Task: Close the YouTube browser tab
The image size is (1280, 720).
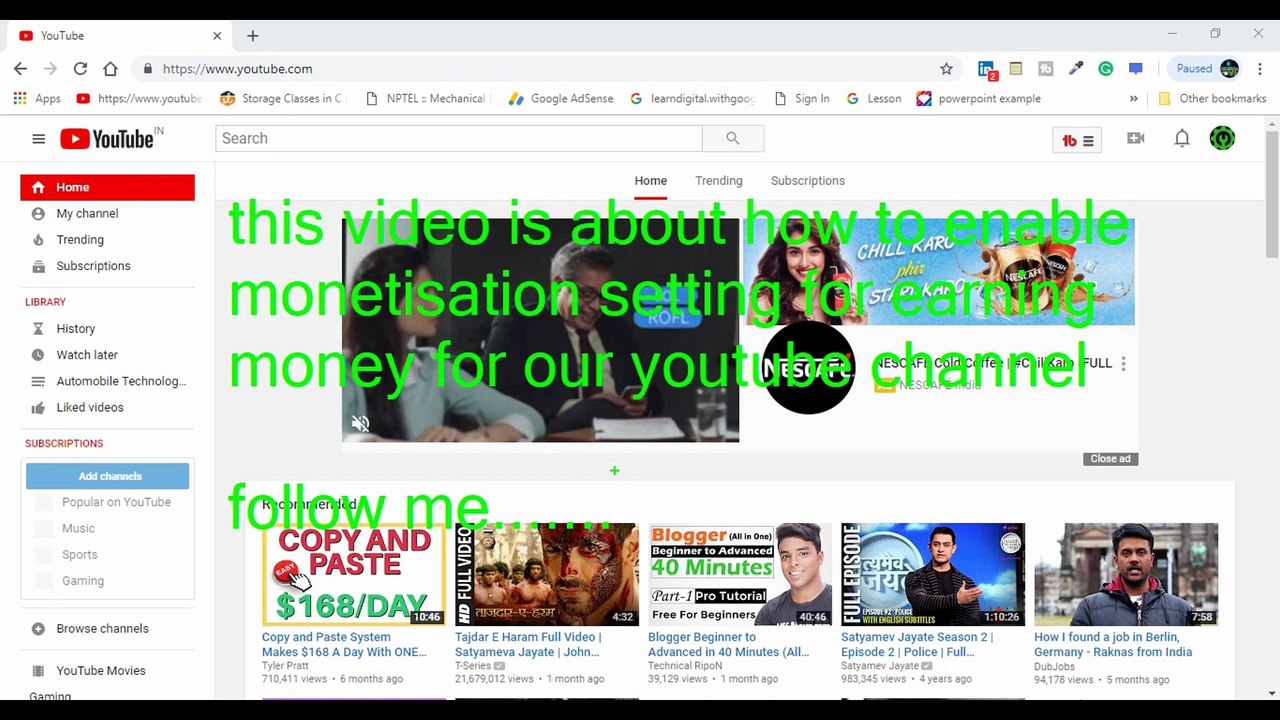Action: pos(217,36)
